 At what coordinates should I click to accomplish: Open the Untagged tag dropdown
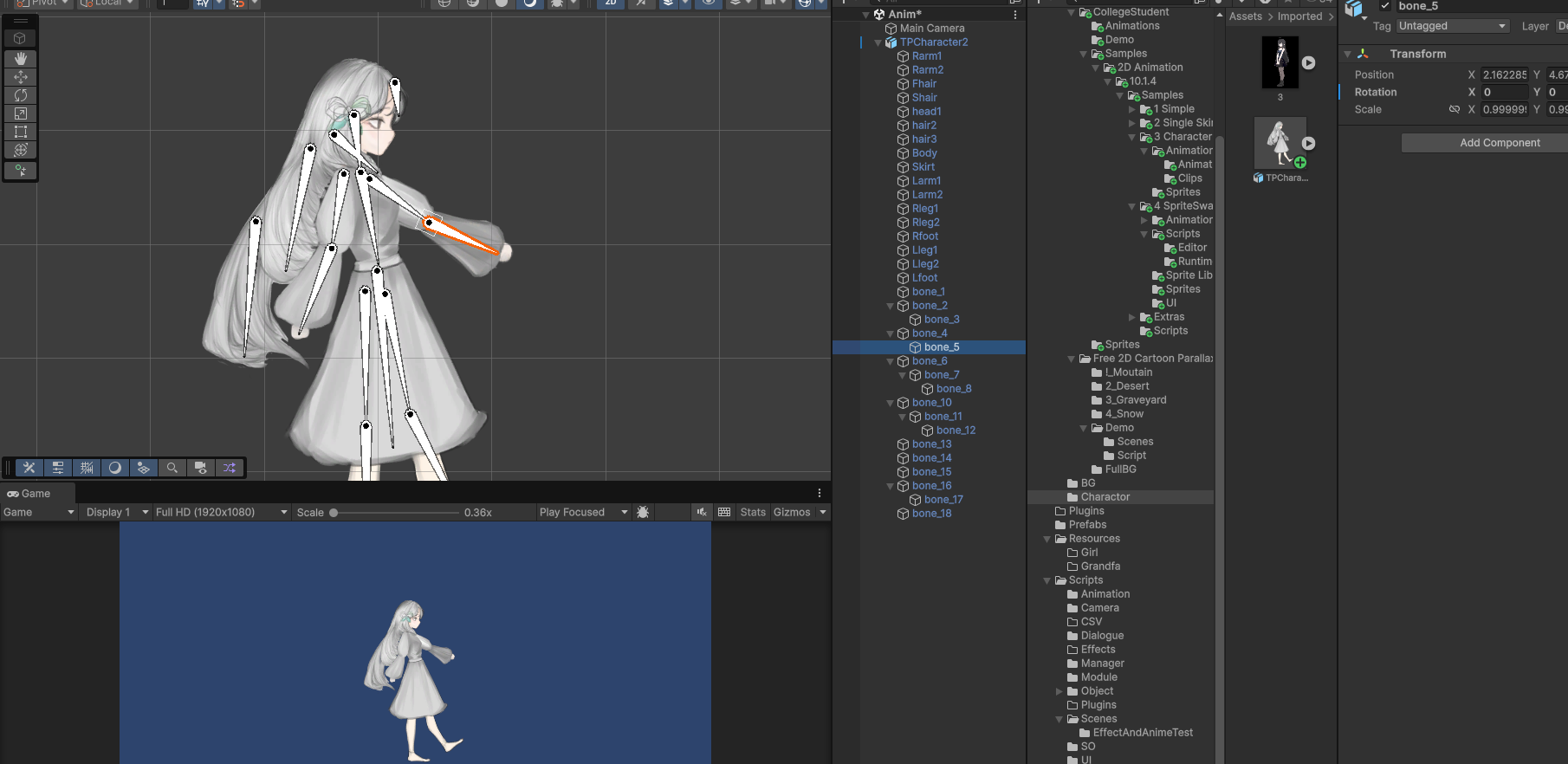pos(1452,26)
